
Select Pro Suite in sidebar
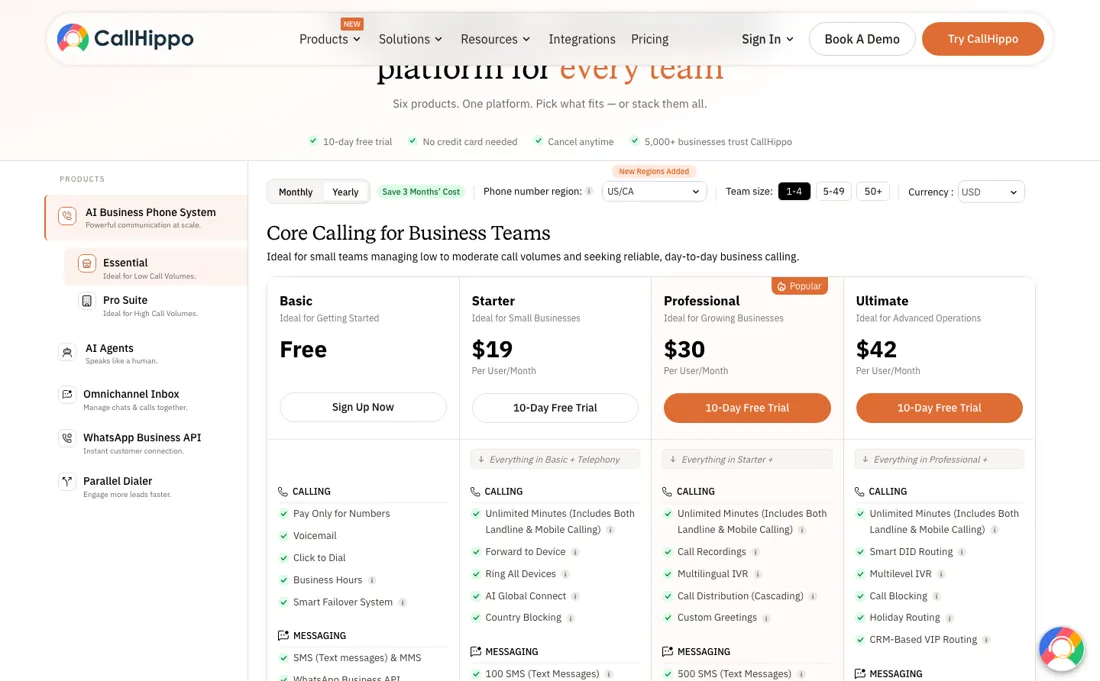tap(155, 305)
